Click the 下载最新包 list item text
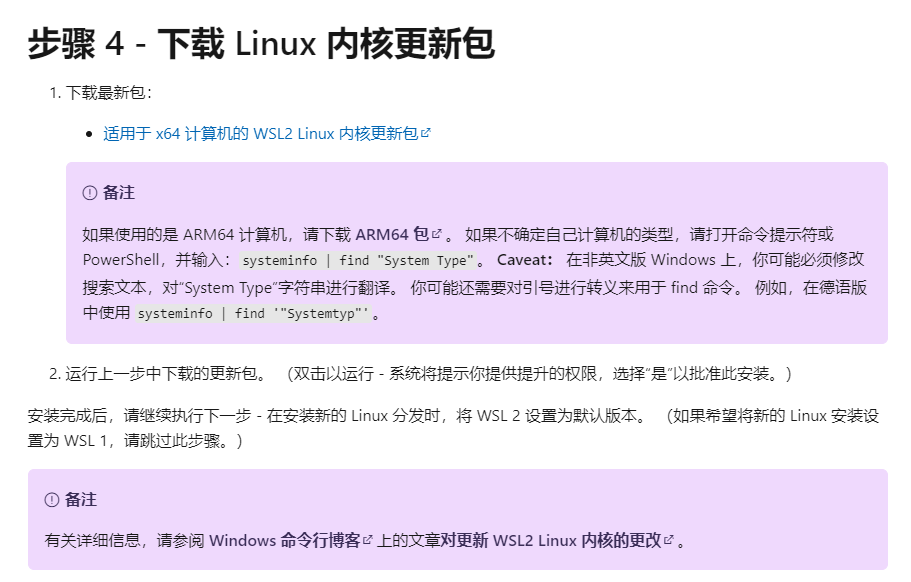911x582 pixels. (x=109, y=93)
